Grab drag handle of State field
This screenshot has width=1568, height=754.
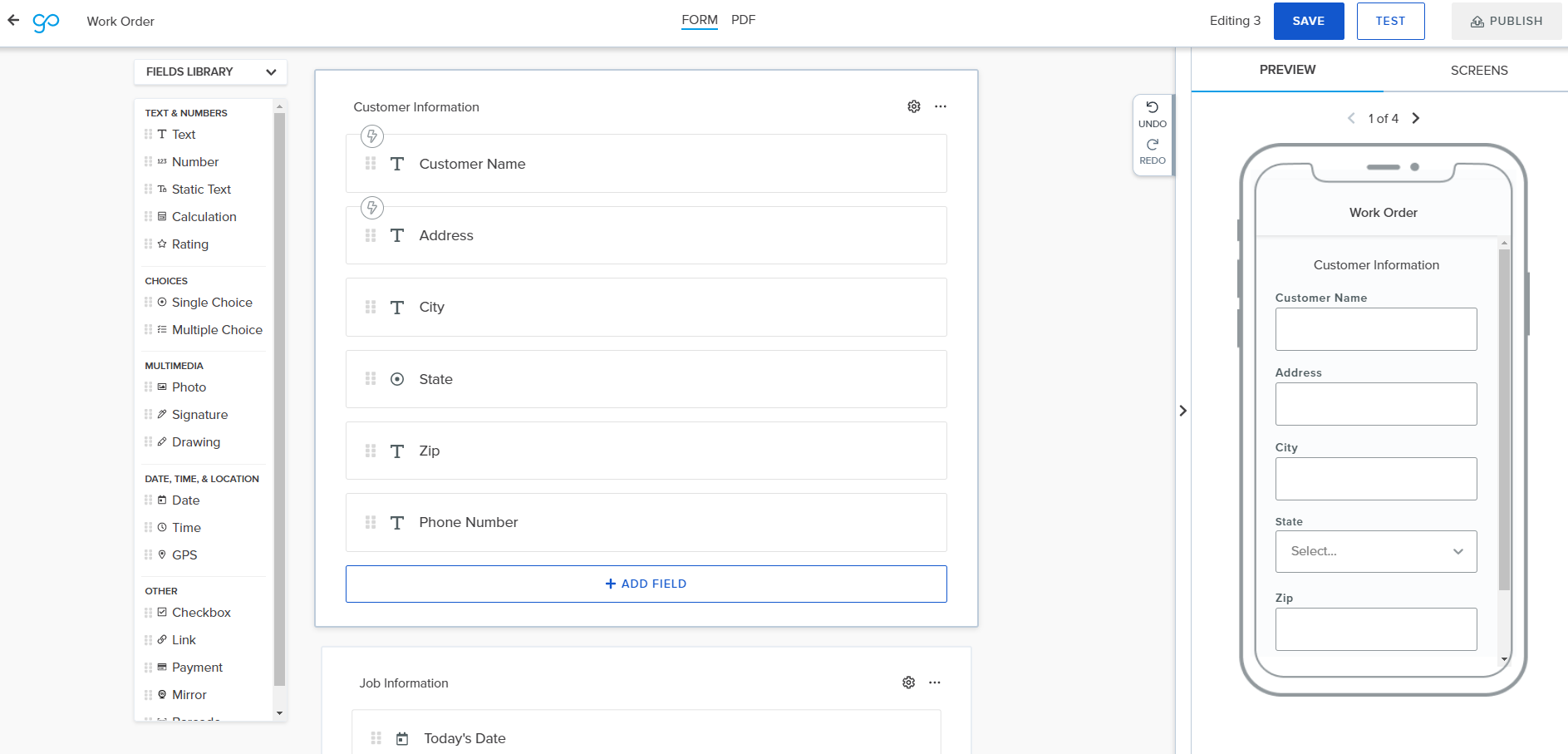pyautogui.click(x=371, y=379)
